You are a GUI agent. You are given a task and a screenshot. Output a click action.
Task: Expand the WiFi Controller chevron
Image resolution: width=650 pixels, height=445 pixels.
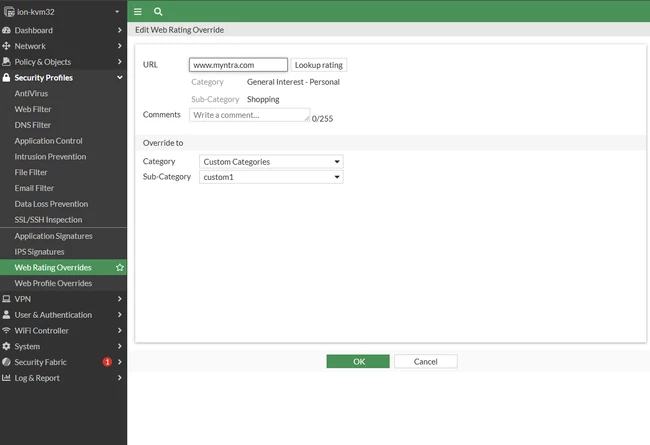[119, 331]
